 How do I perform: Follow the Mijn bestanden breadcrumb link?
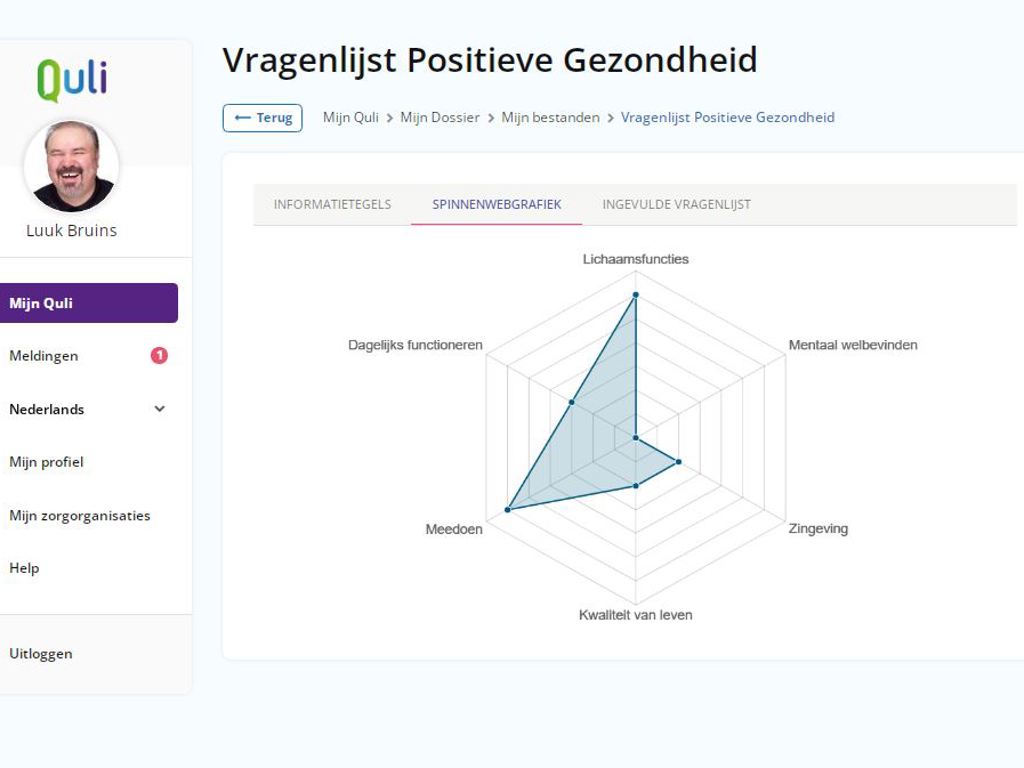pyautogui.click(x=550, y=117)
